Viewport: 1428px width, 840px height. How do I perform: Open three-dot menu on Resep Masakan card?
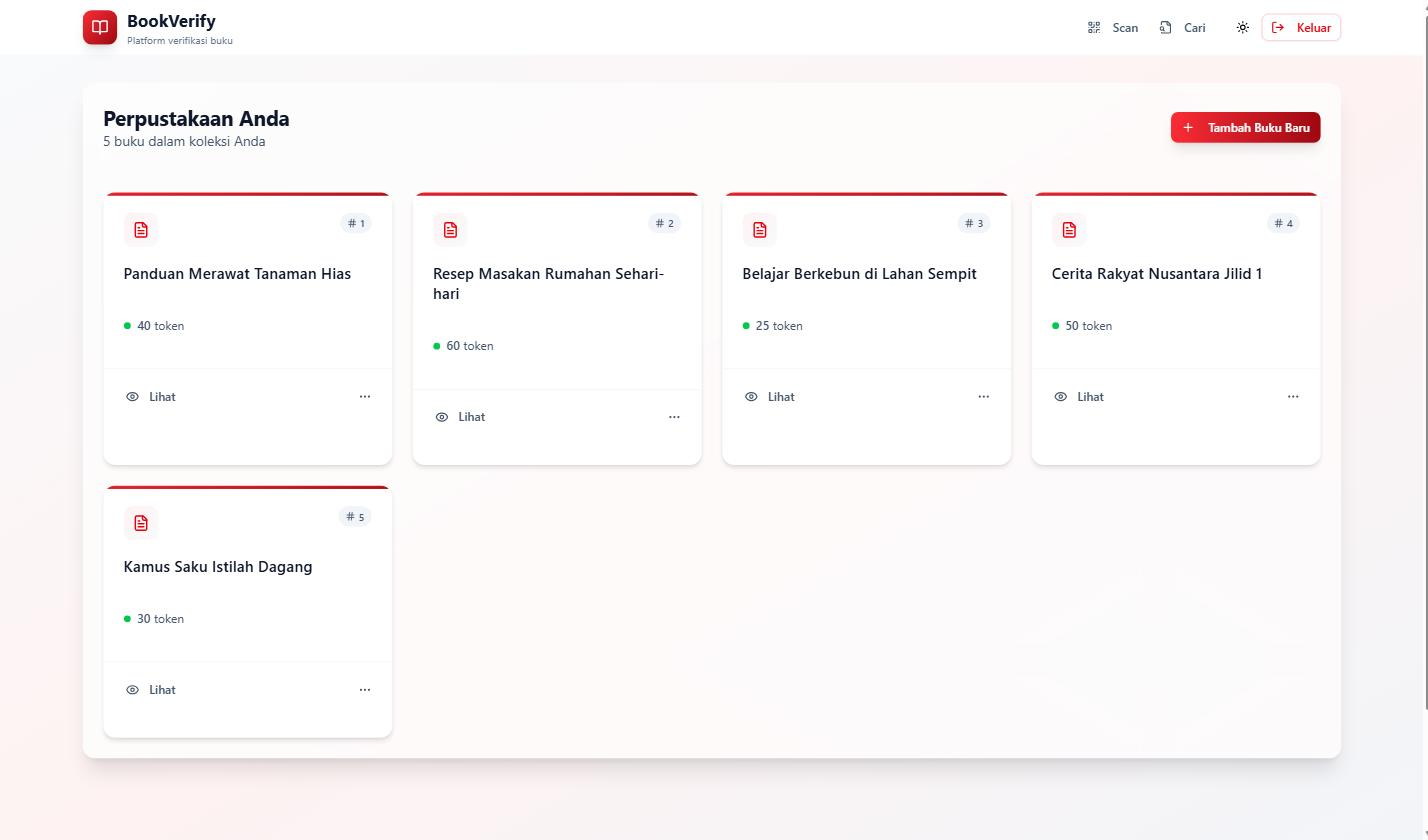674,417
